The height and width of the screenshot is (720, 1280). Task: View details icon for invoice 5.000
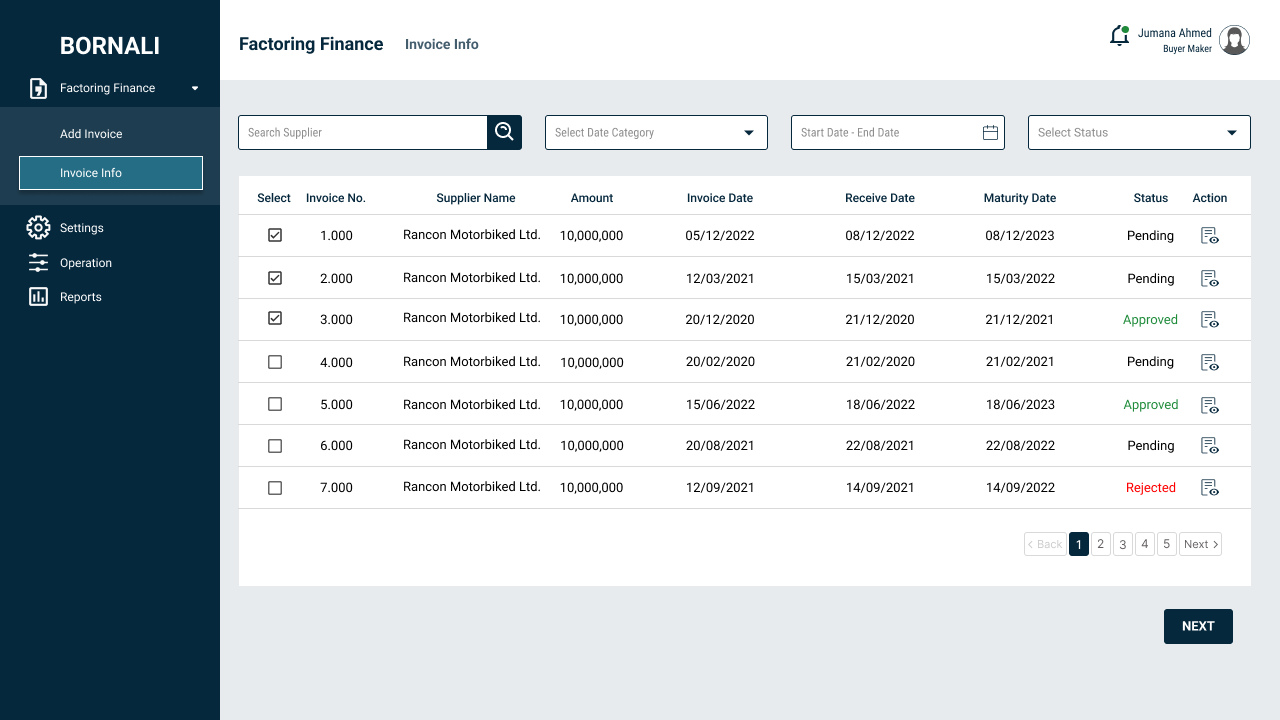pyautogui.click(x=1210, y=405)
